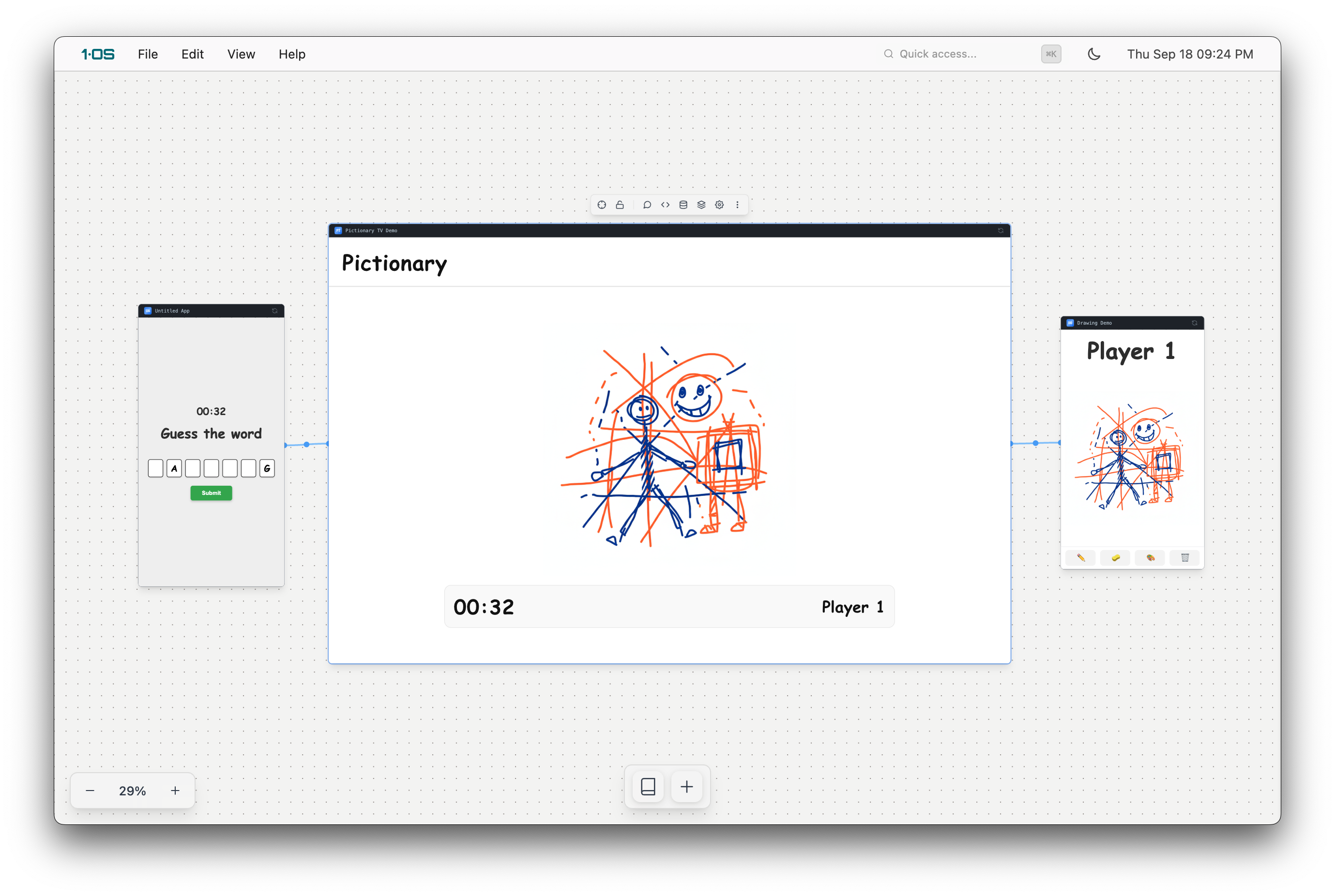Open the code view brackets icon

tap(665, 205)
